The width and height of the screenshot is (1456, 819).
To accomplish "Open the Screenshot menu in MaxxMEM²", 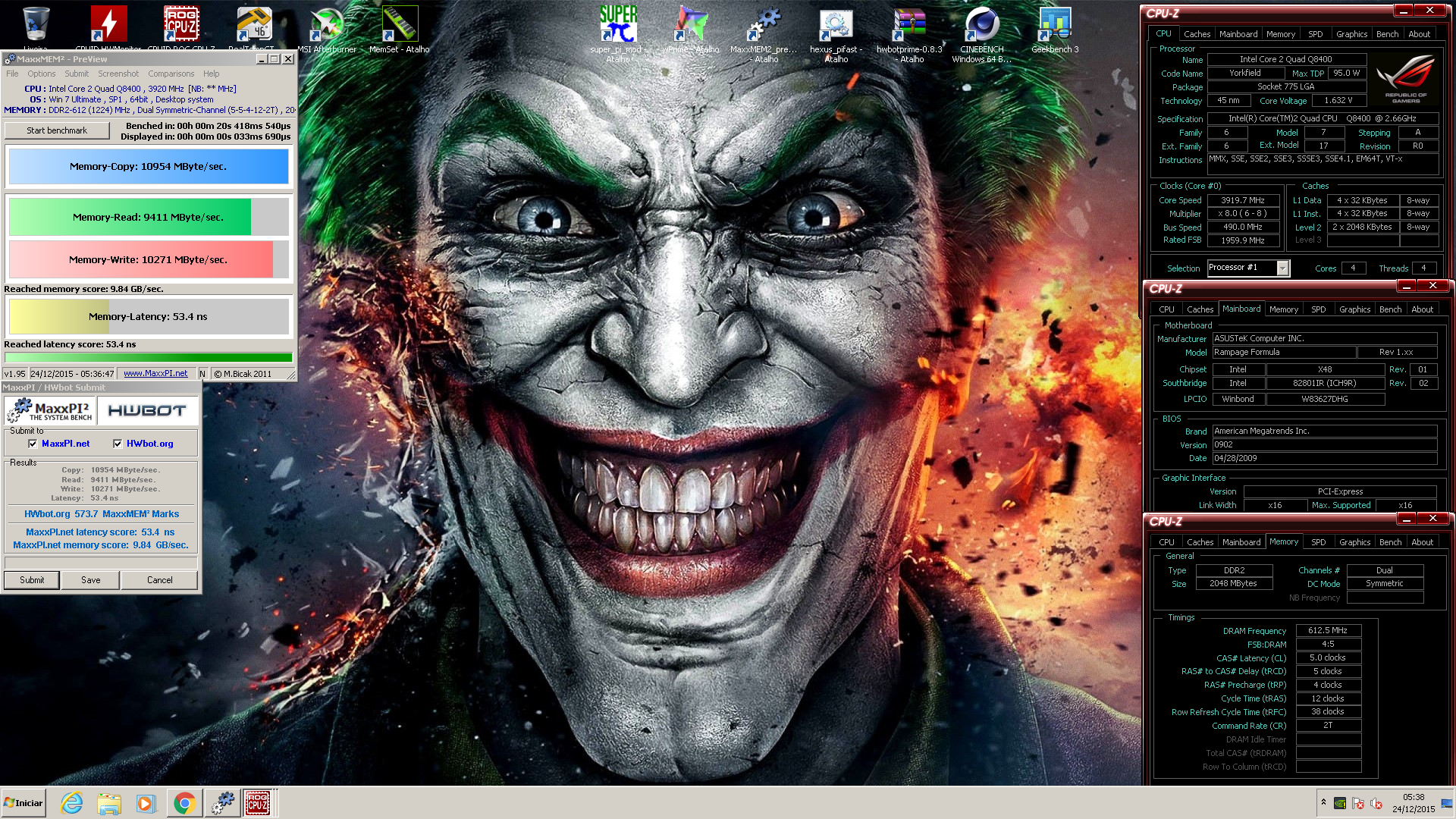I will 118,74.
